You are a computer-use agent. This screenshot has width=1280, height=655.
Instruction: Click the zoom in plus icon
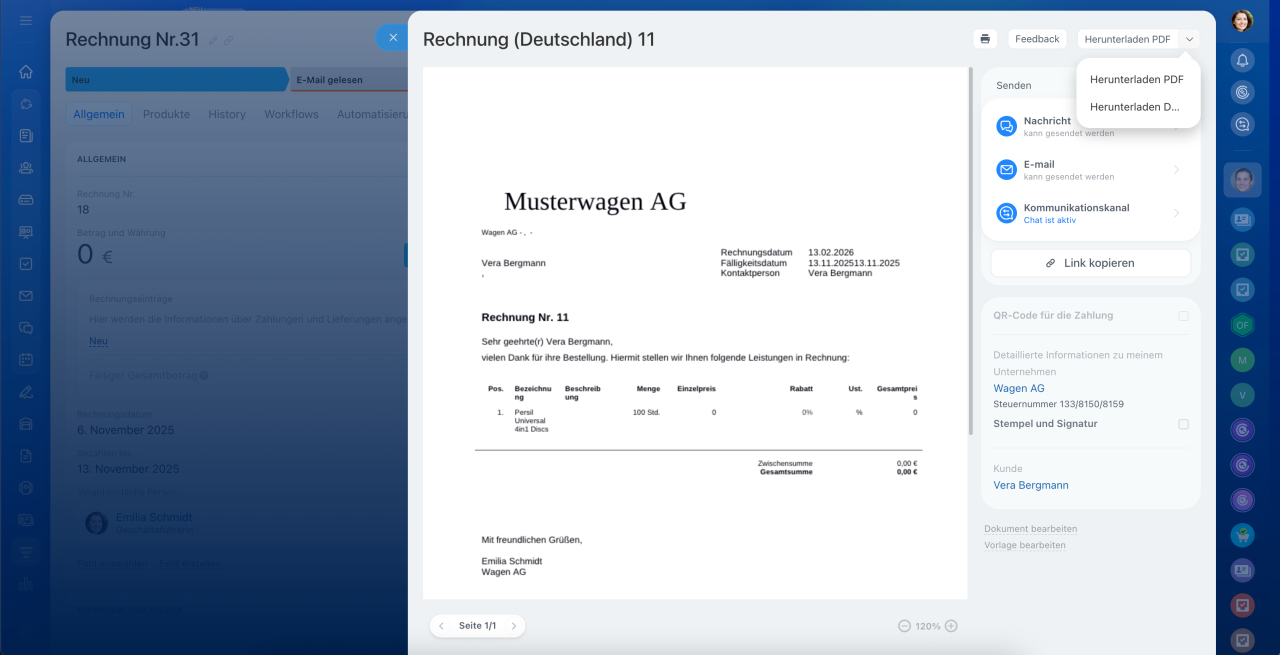pyautogui.click(x=951, y=626)
